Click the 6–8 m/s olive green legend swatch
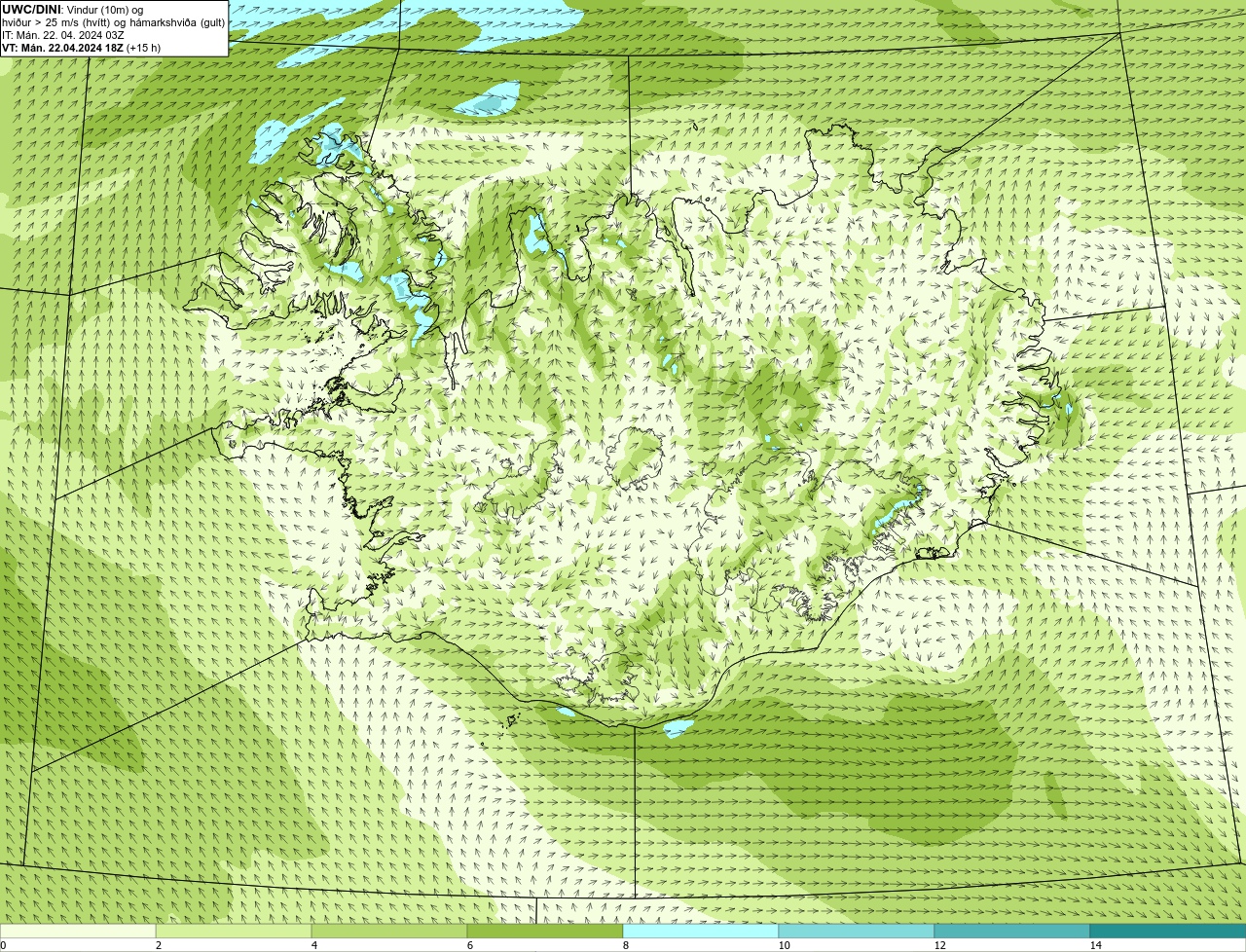The width and height of the screenshot is (1246, 952). point(545,931)
